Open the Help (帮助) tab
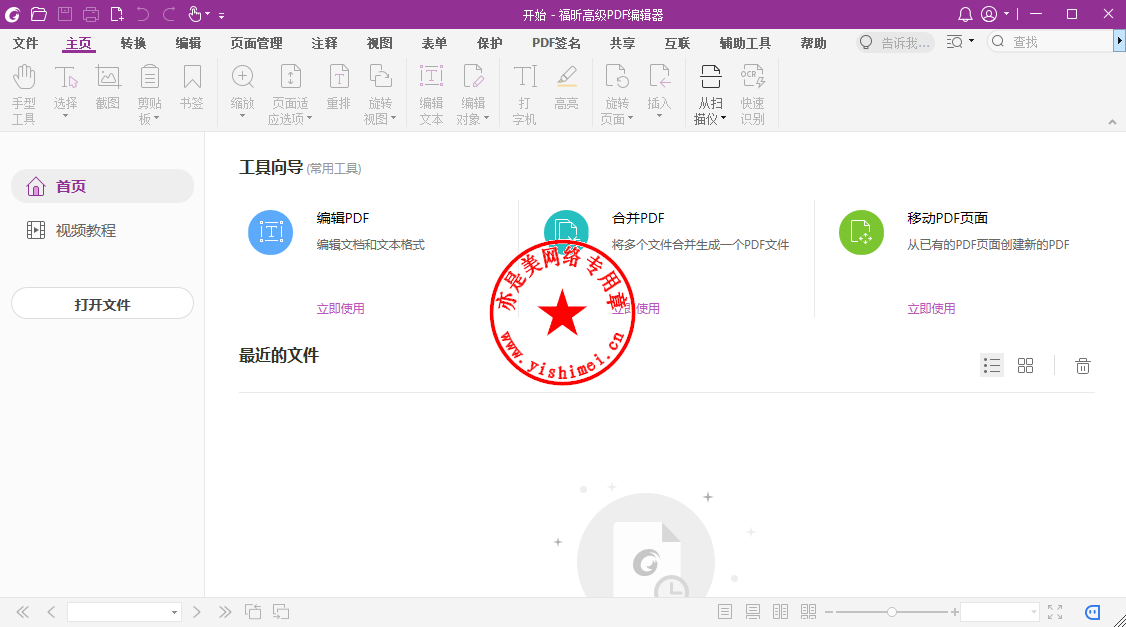Screen dimensions: 1126x627 [814, 43]
